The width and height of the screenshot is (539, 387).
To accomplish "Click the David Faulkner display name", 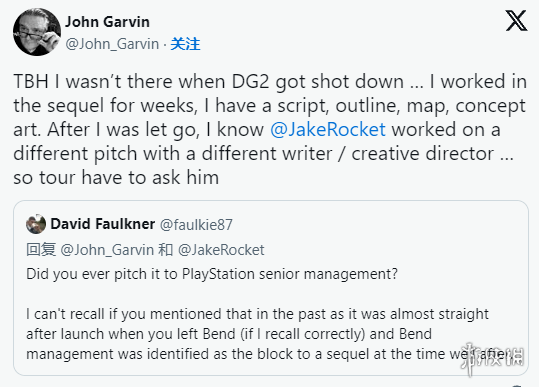I will tap(102, 224).
